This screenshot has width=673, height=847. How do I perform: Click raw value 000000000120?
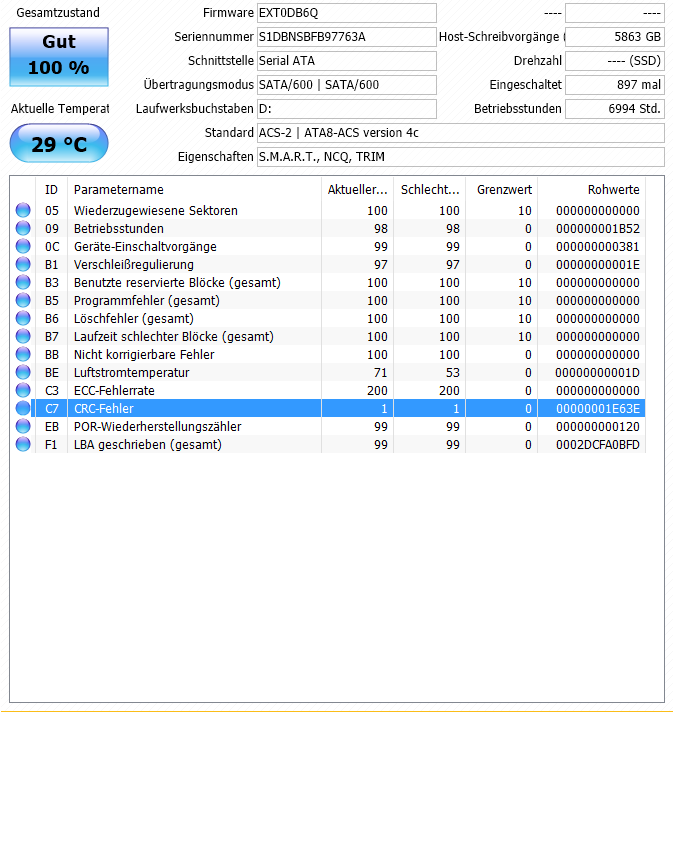pos(598,426)
